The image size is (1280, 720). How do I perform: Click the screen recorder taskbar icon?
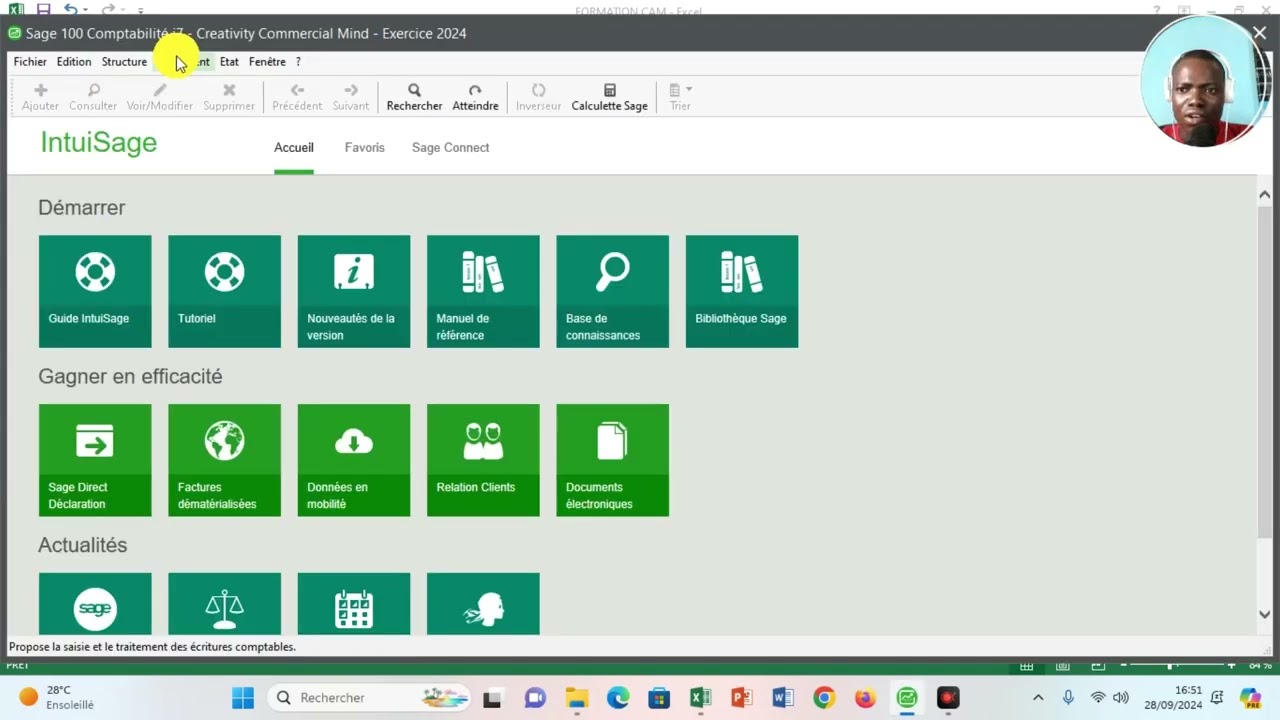(x=948, y=698)
